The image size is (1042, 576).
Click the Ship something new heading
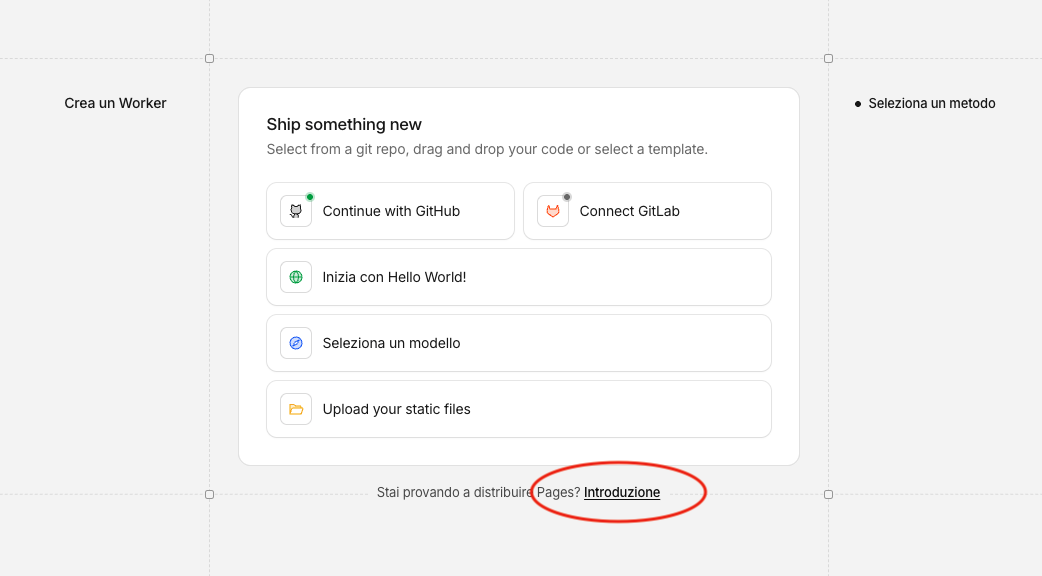coord(344,125)
